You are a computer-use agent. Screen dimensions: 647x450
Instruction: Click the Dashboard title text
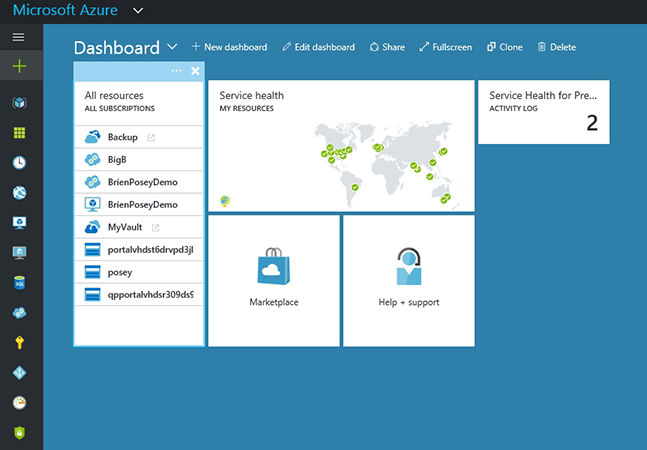pyautogui.click(x=117, y=48)
